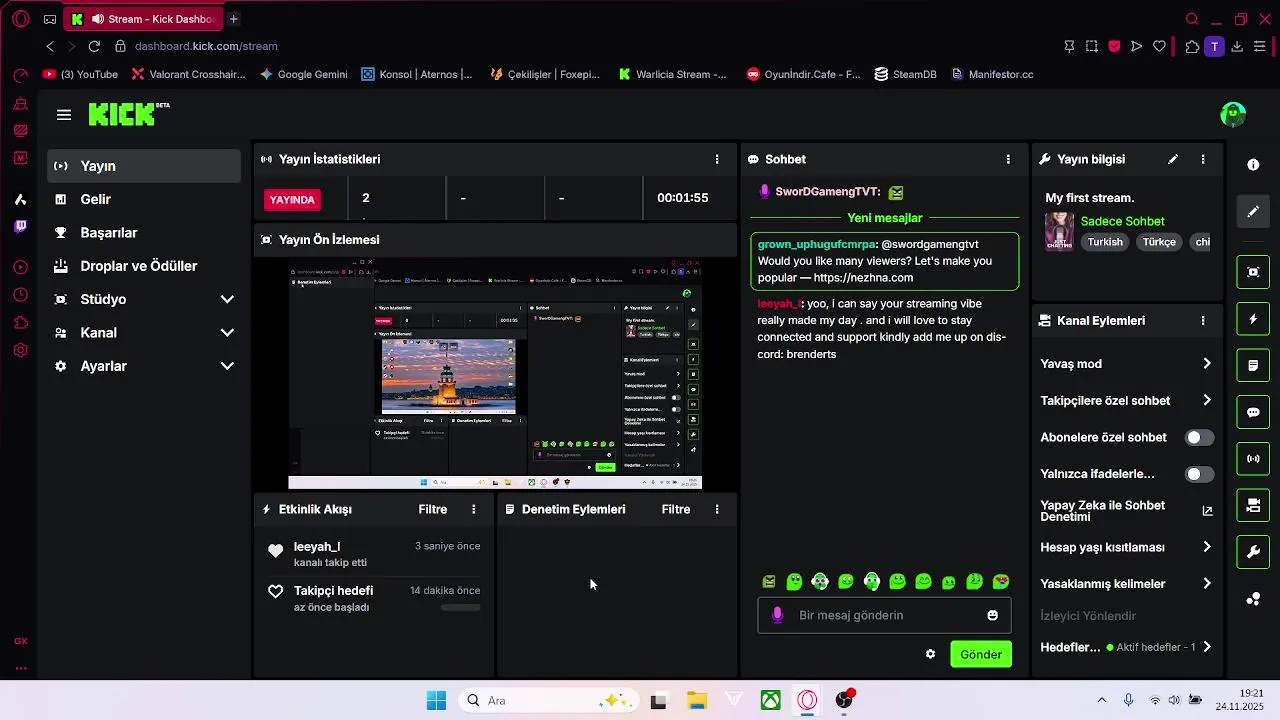This screenshot has width=1280, height=720.
Task: Click the Takipçi hedefi progress bar
Action: tap(460, 607)
